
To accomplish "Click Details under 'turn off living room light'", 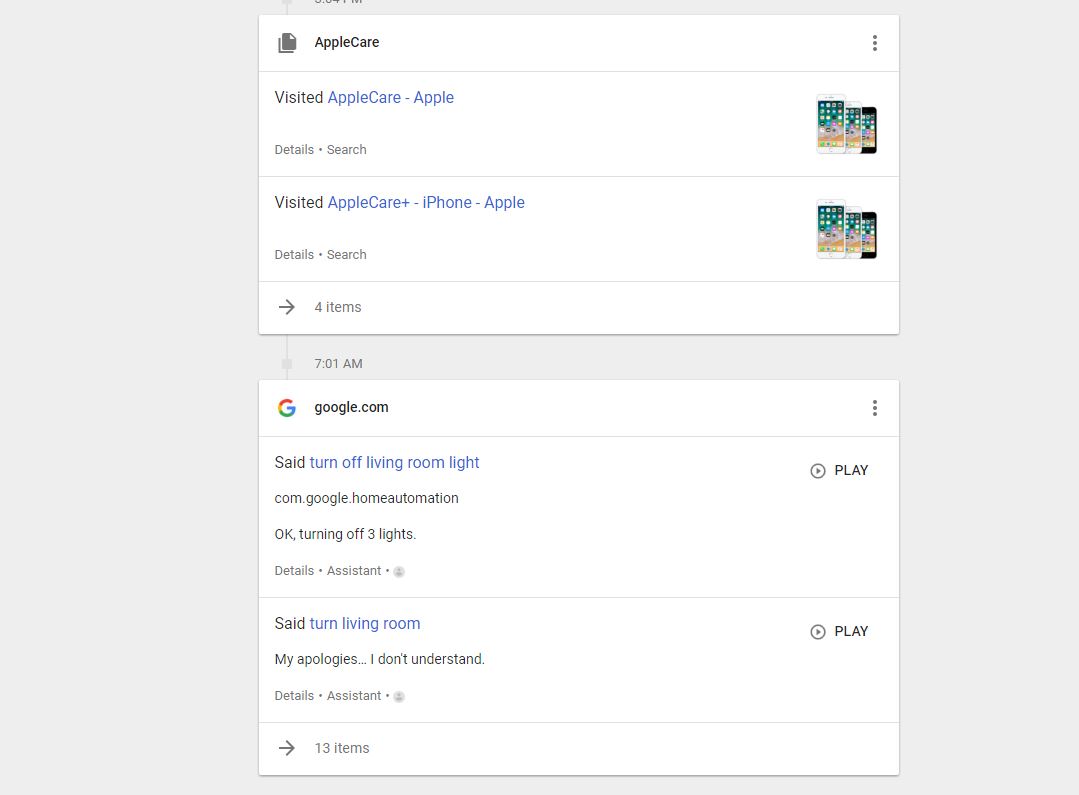I will point(294,571).
